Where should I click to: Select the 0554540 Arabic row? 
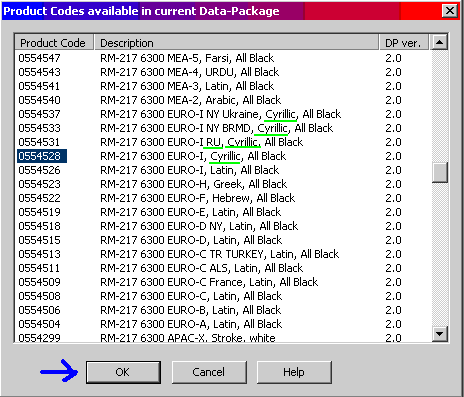[x=223, y=100]
